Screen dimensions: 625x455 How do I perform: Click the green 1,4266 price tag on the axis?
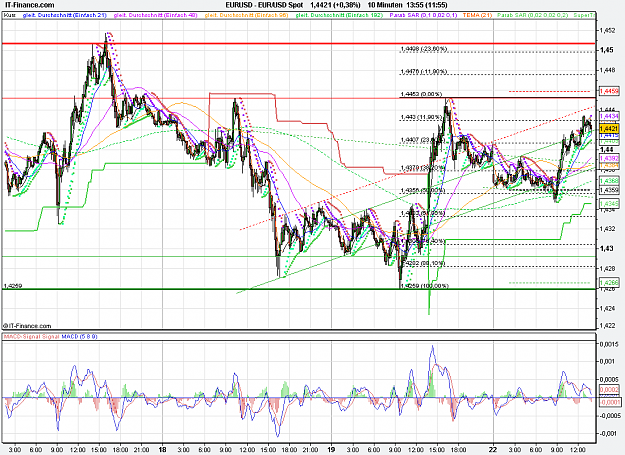click(x=609, y=282)
